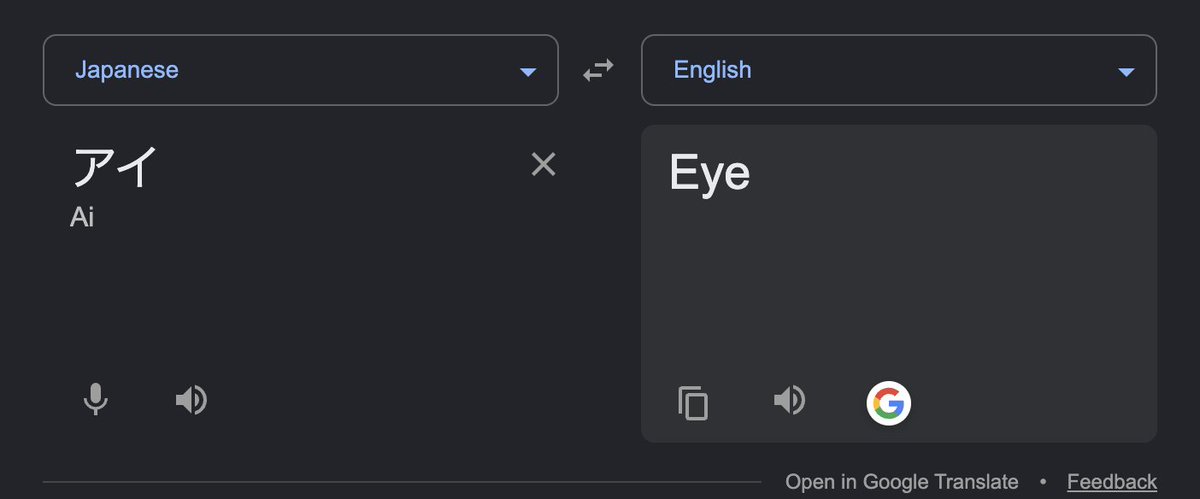This screenshot has height=499, width=1200.
Task: Open the Feedback link
Action: point(1112,482)
